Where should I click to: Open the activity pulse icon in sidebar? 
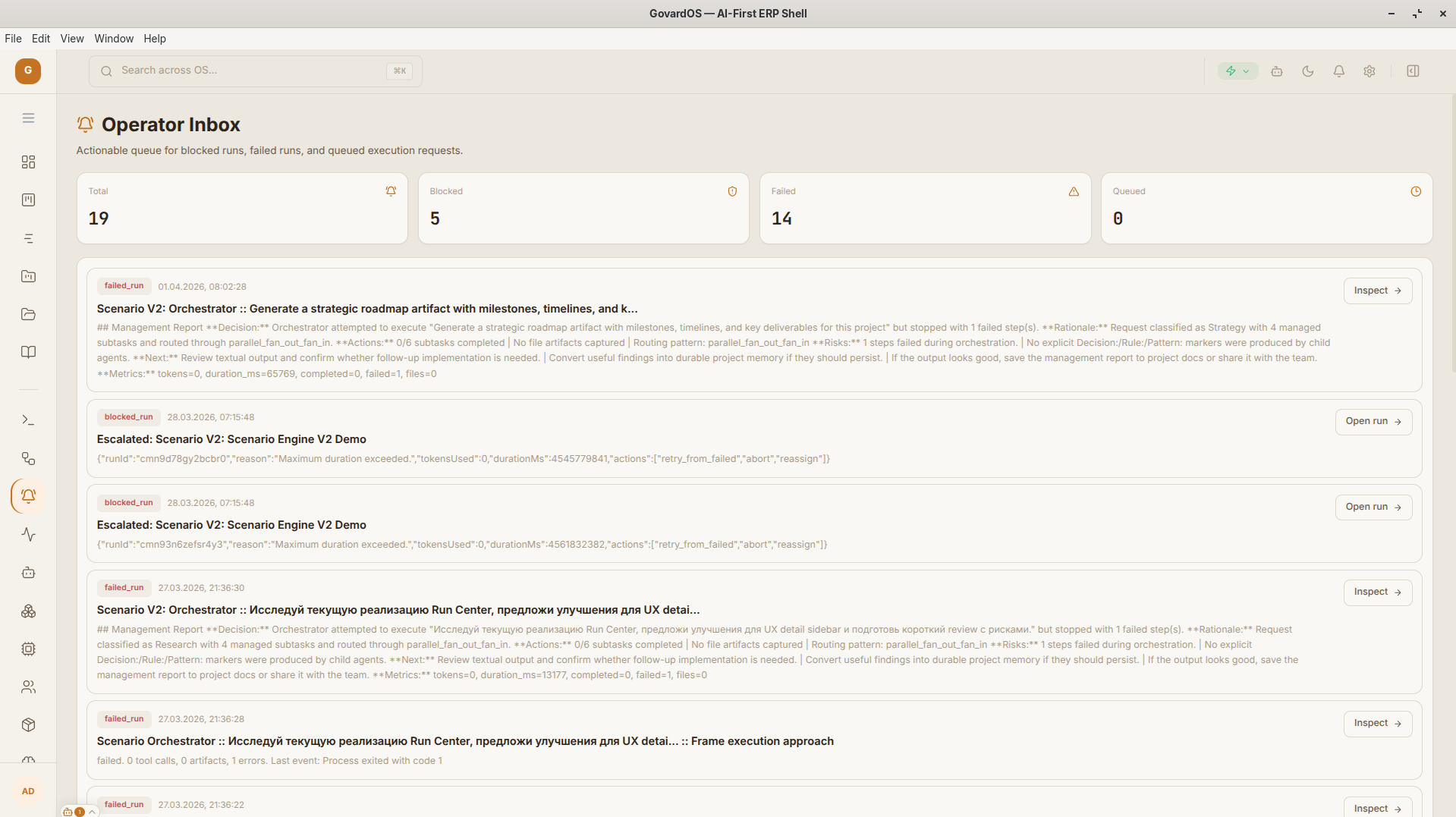(28, 535)
